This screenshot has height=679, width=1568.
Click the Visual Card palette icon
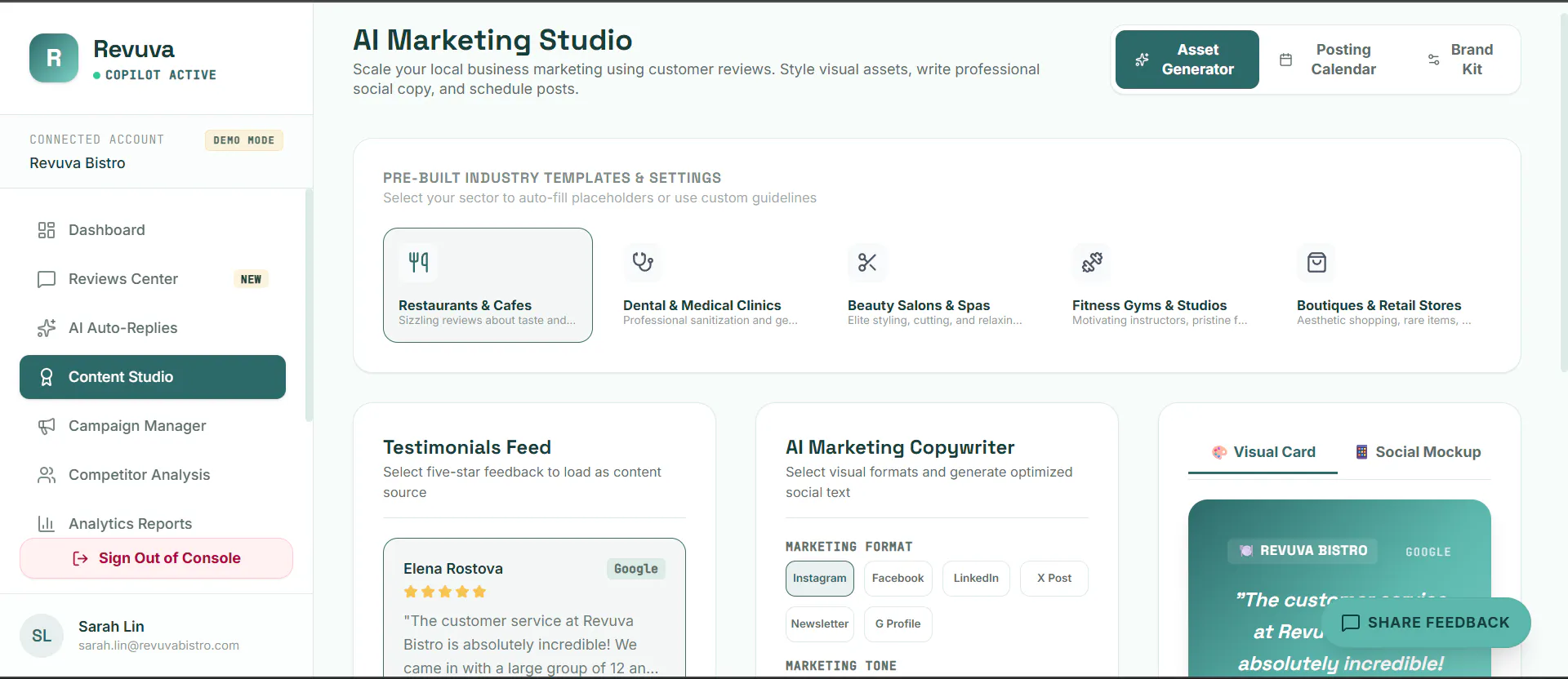point(1219,452)
